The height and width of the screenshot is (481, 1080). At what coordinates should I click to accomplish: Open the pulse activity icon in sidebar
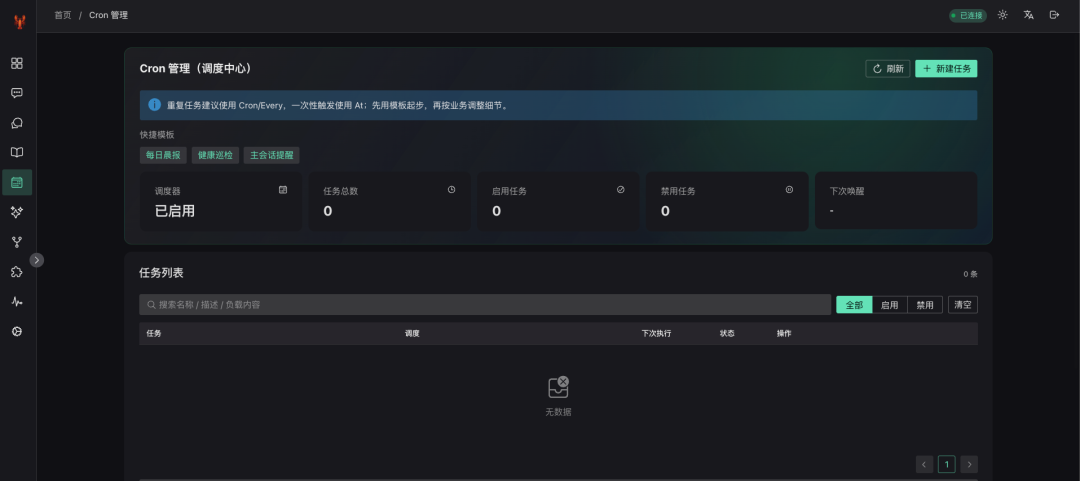17,302
